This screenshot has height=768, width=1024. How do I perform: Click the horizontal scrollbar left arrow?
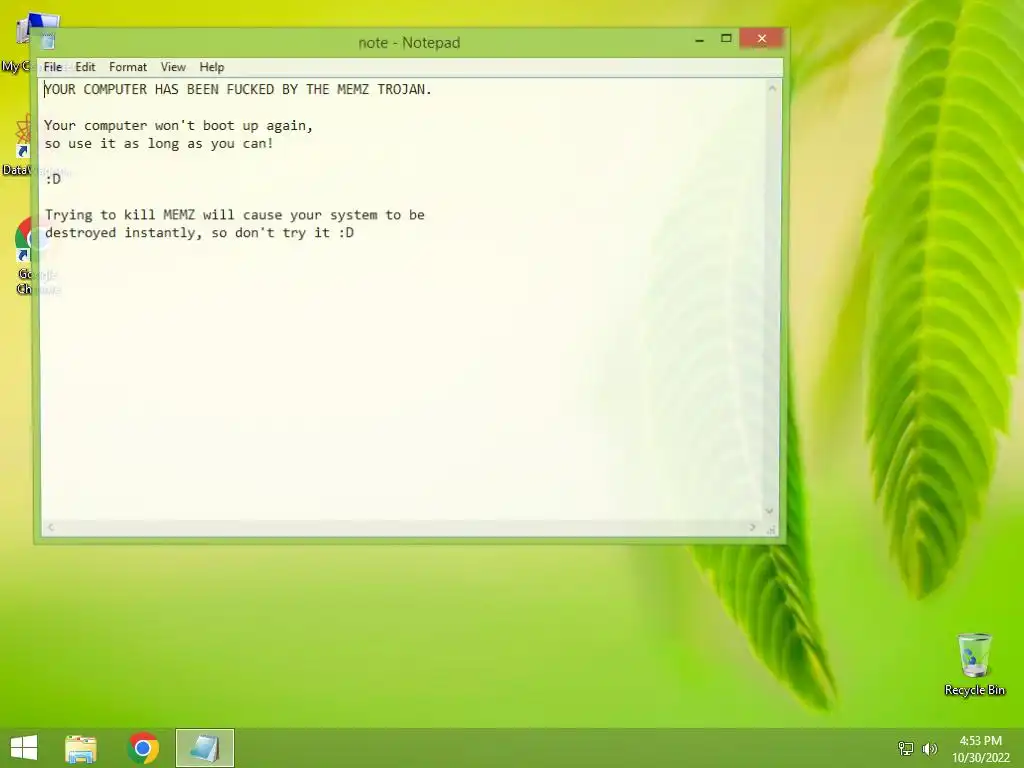click(51, 527)
